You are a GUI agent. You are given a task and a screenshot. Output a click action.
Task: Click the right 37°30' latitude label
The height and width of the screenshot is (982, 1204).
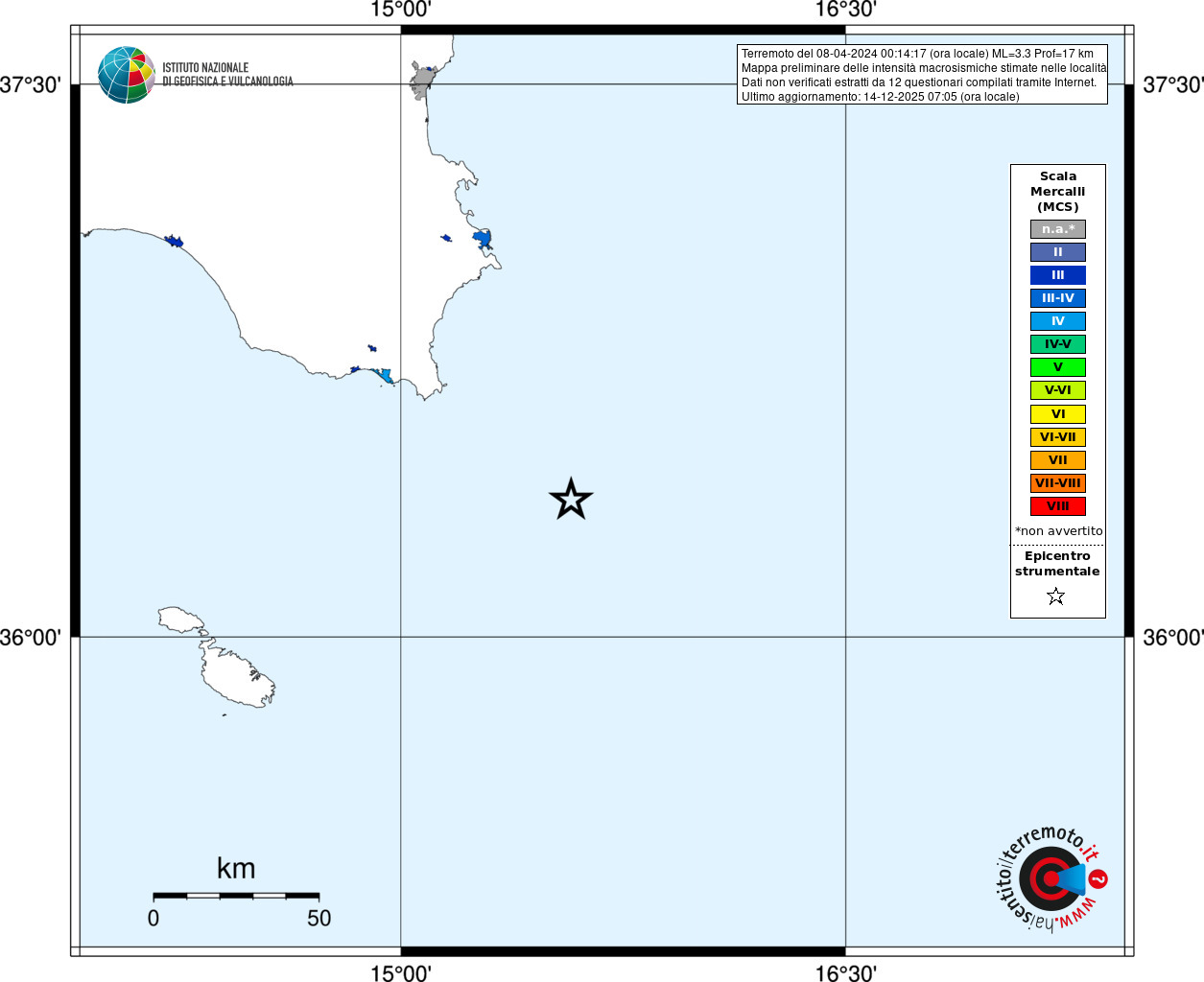pos(1172,84)
